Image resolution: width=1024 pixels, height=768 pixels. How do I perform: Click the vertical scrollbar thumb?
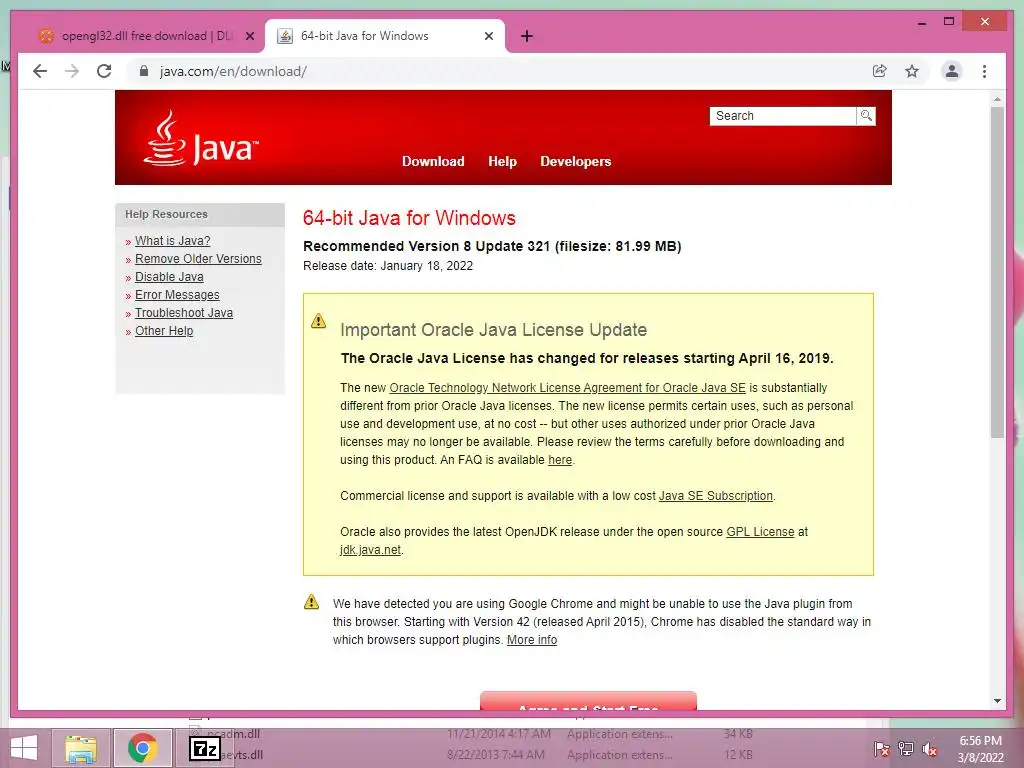pyautogui.click(x=997, y=272)
